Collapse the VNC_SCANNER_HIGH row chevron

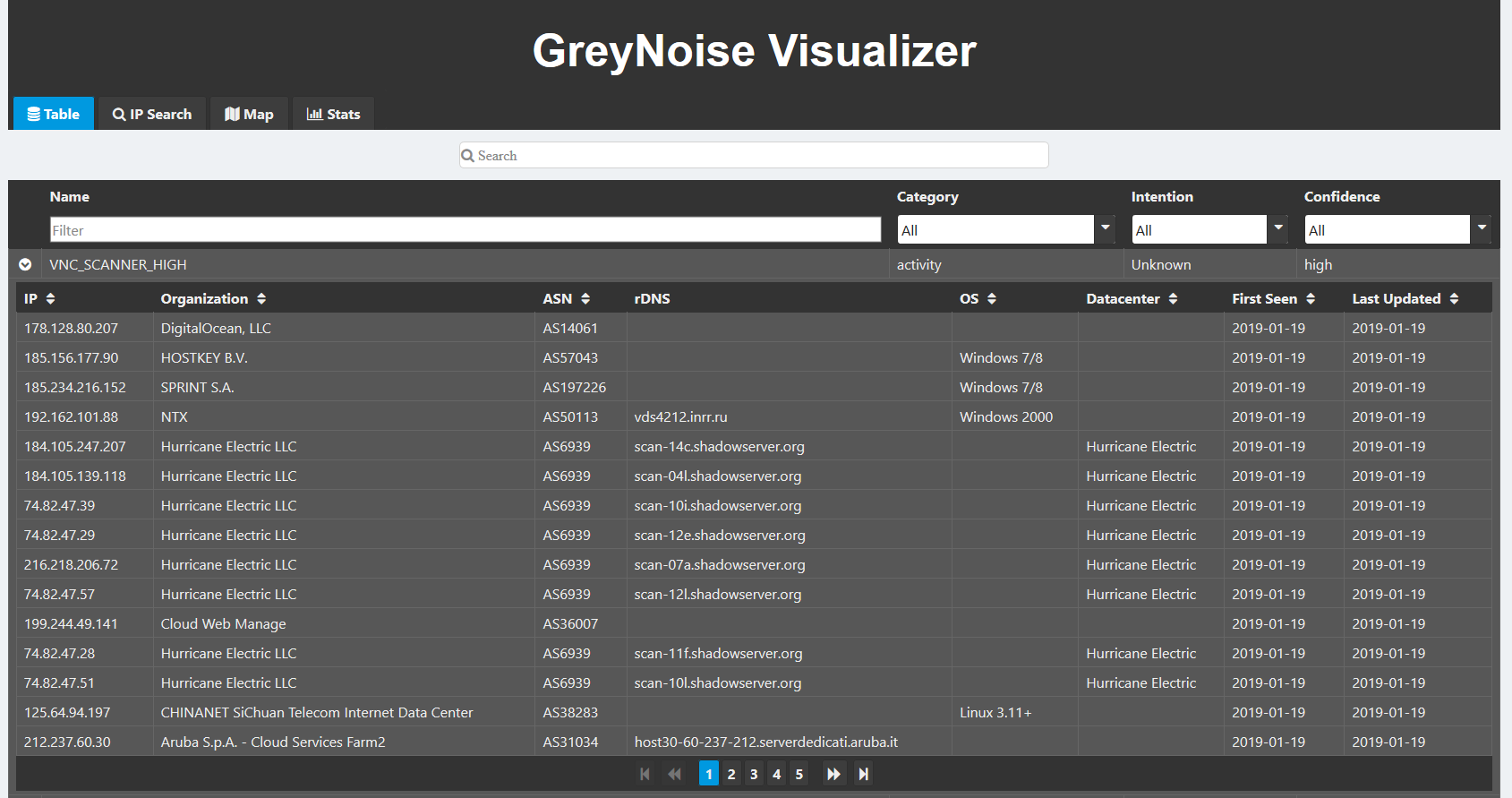point(25,264)
